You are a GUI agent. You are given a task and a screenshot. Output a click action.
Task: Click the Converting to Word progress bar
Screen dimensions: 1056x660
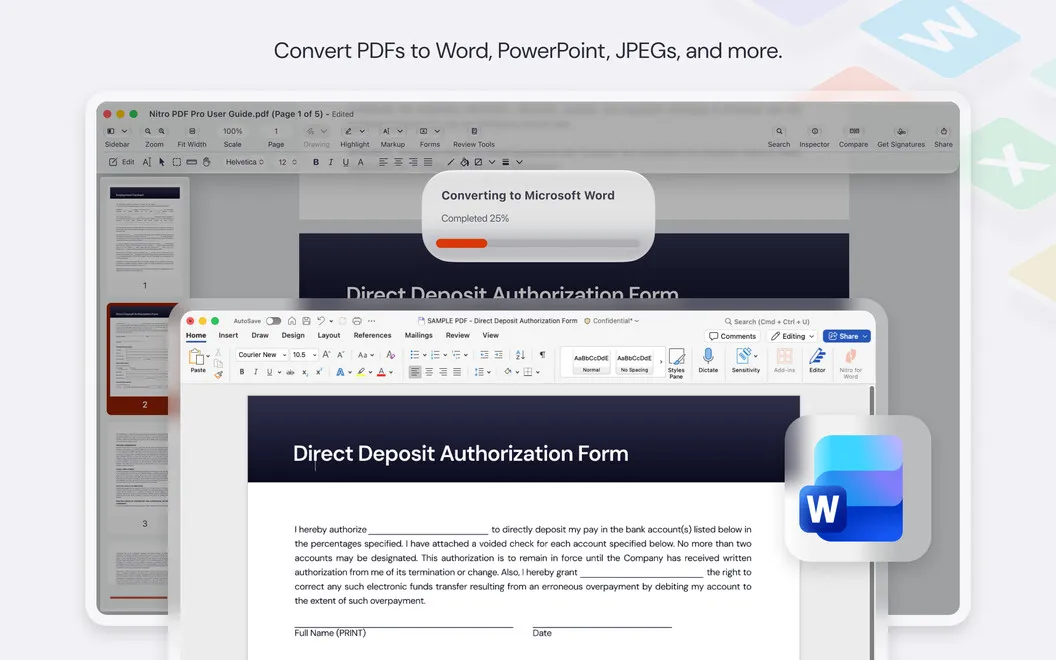point(537,243)
